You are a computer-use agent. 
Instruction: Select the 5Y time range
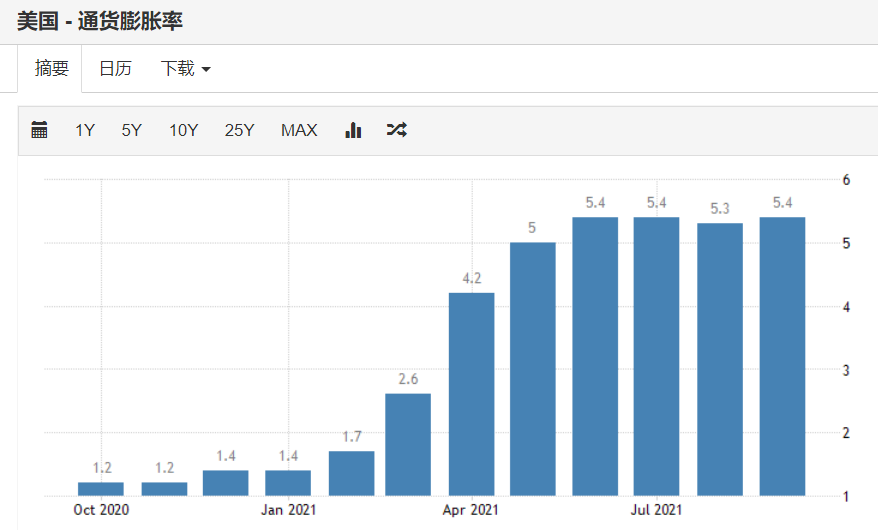point(132,130)
